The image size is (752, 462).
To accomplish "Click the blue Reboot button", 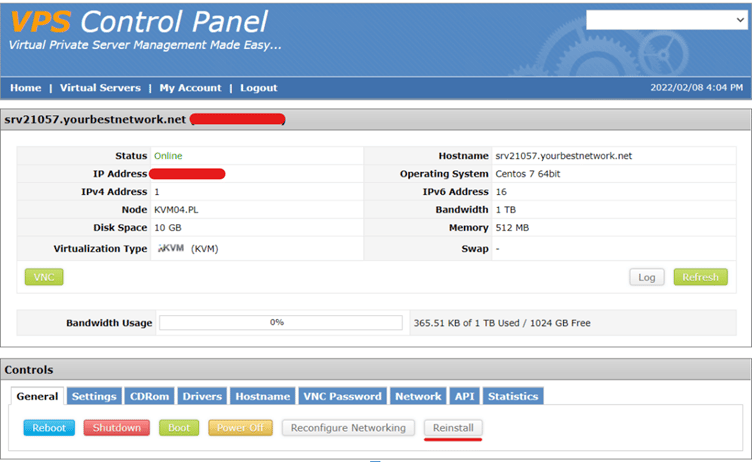I will (x=49, y=427).
